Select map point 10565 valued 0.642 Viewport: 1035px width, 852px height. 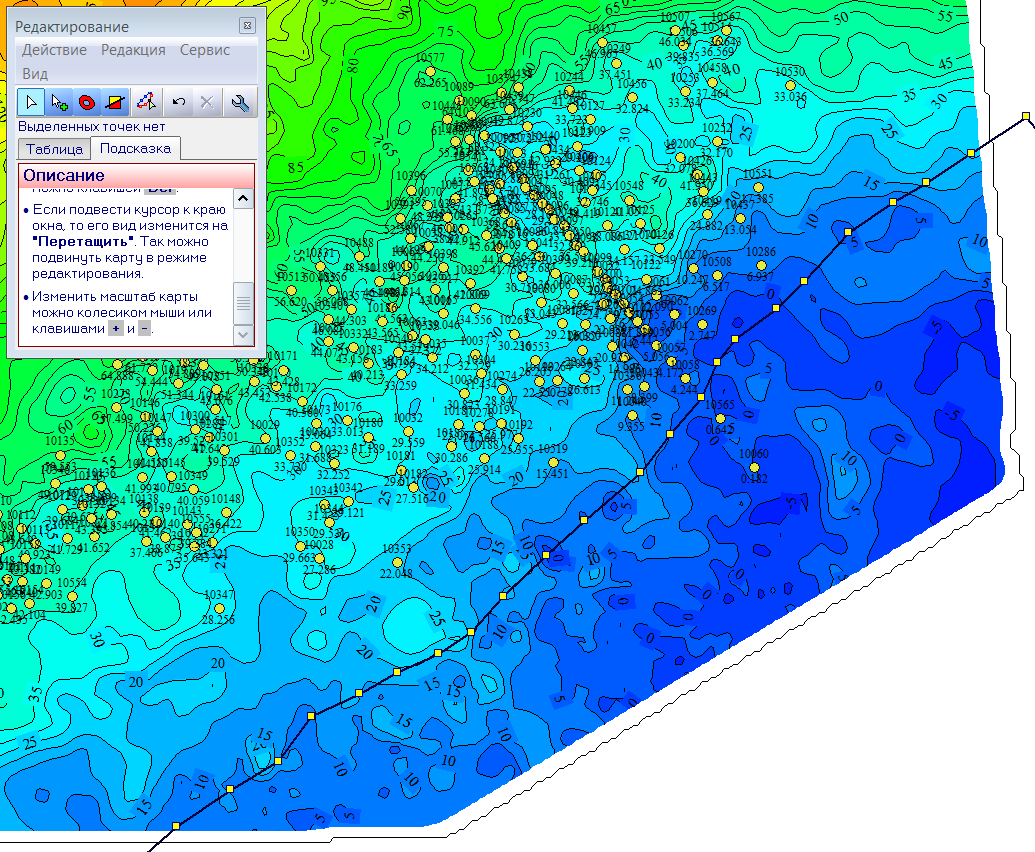720,418
